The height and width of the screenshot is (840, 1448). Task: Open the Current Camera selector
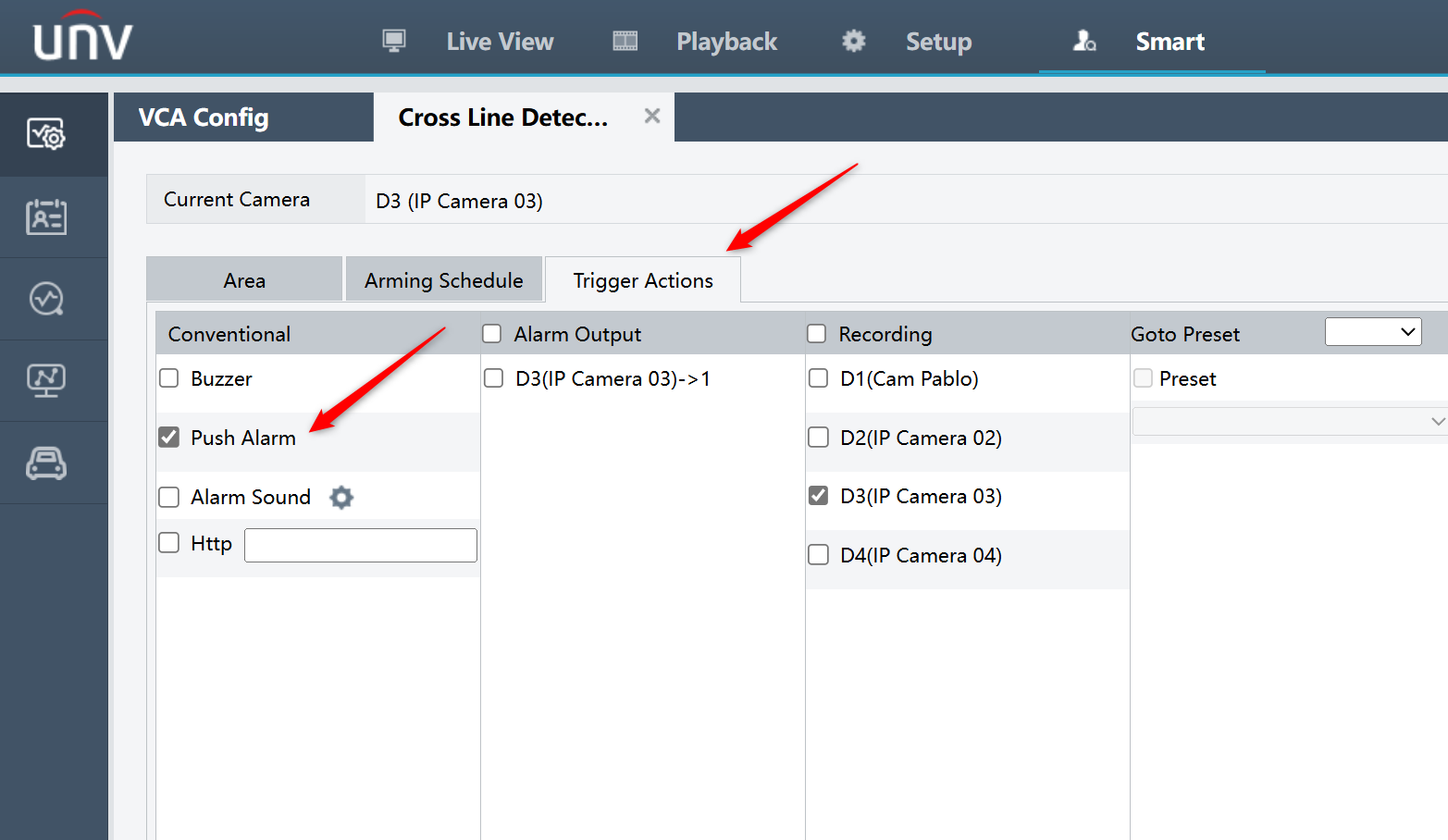[x=458, y=200]
